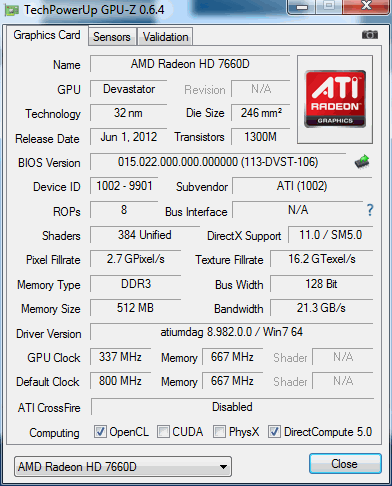
Task: Click the ATI Radeon logo image
Action: [335, 99]
